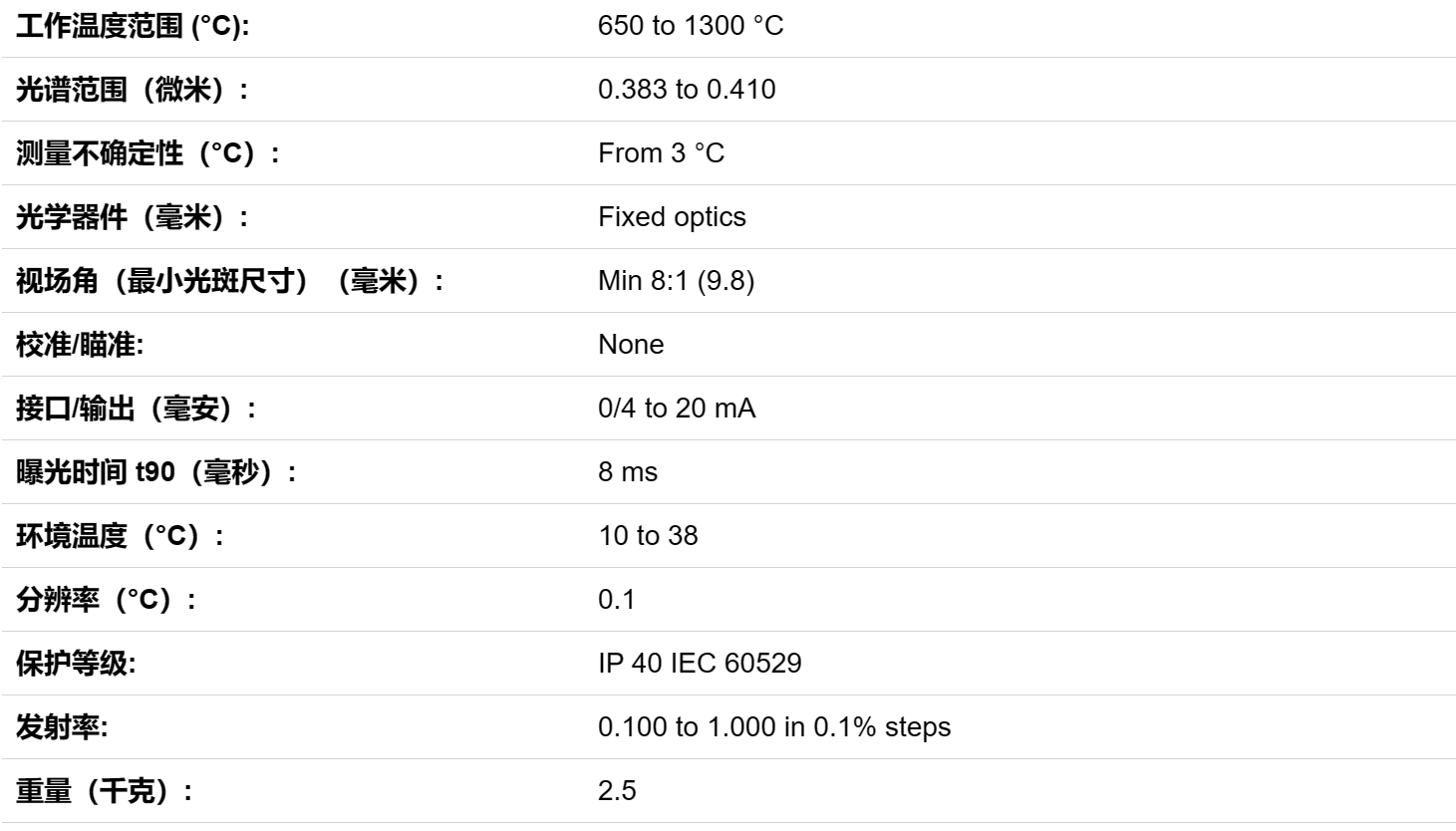Click the 2.5 weight value
This screenshot has height=831, width=1456.
617,791
